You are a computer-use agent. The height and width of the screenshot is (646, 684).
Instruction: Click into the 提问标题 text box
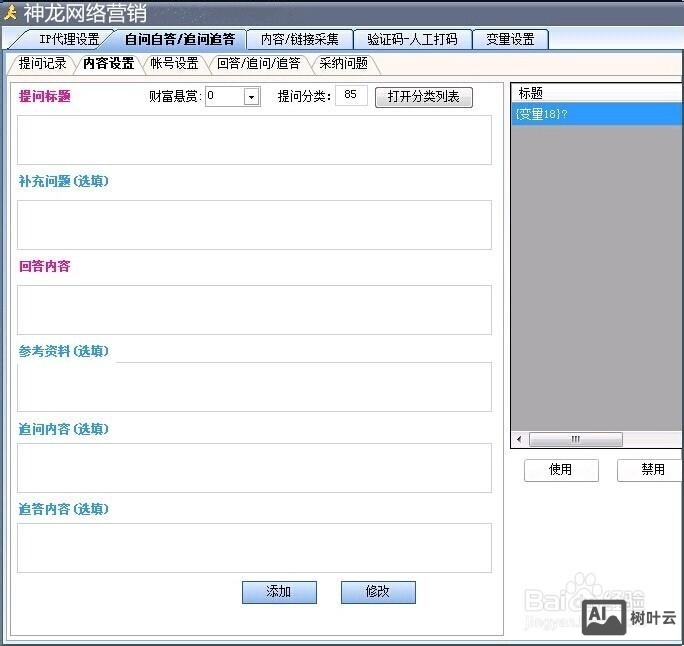(254, 140)
